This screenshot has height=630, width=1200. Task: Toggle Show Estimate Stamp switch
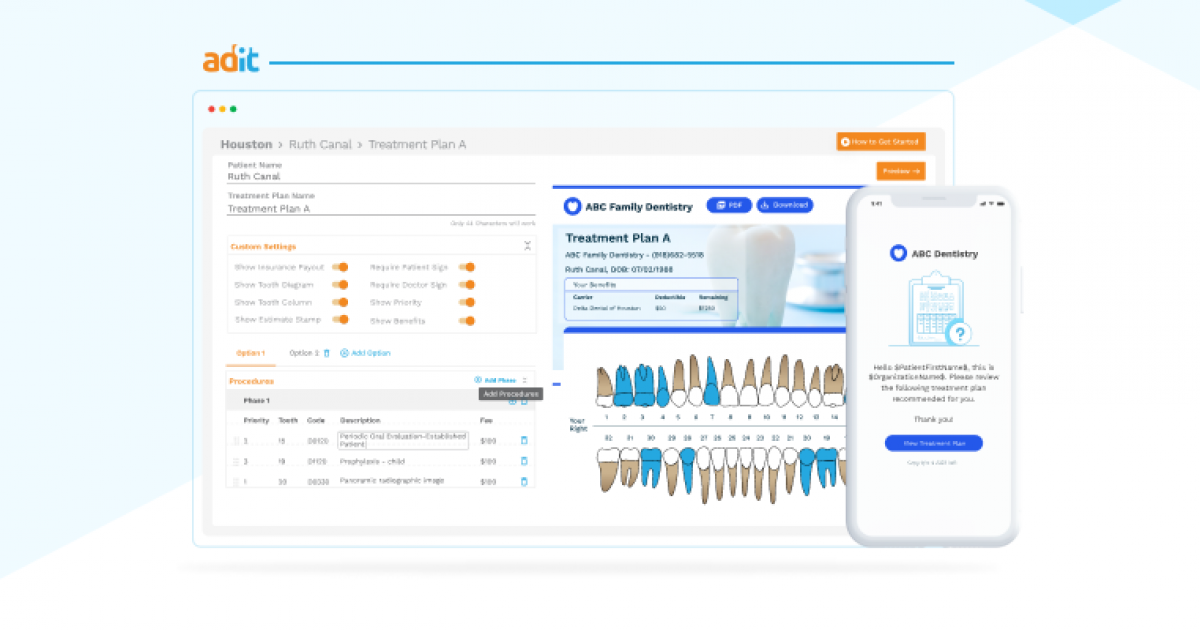point(341,320)
